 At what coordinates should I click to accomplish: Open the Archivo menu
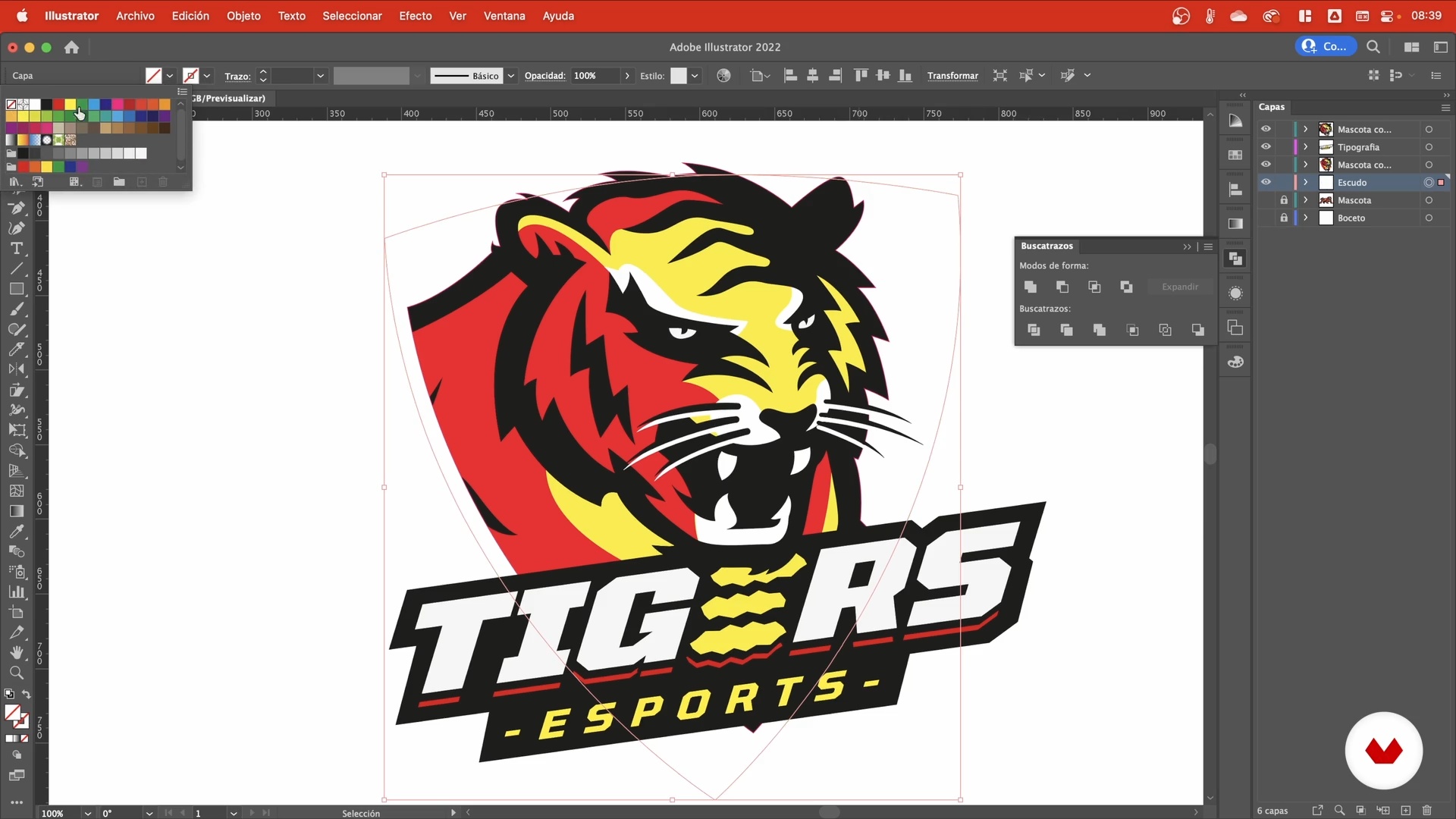coord(135,16)
